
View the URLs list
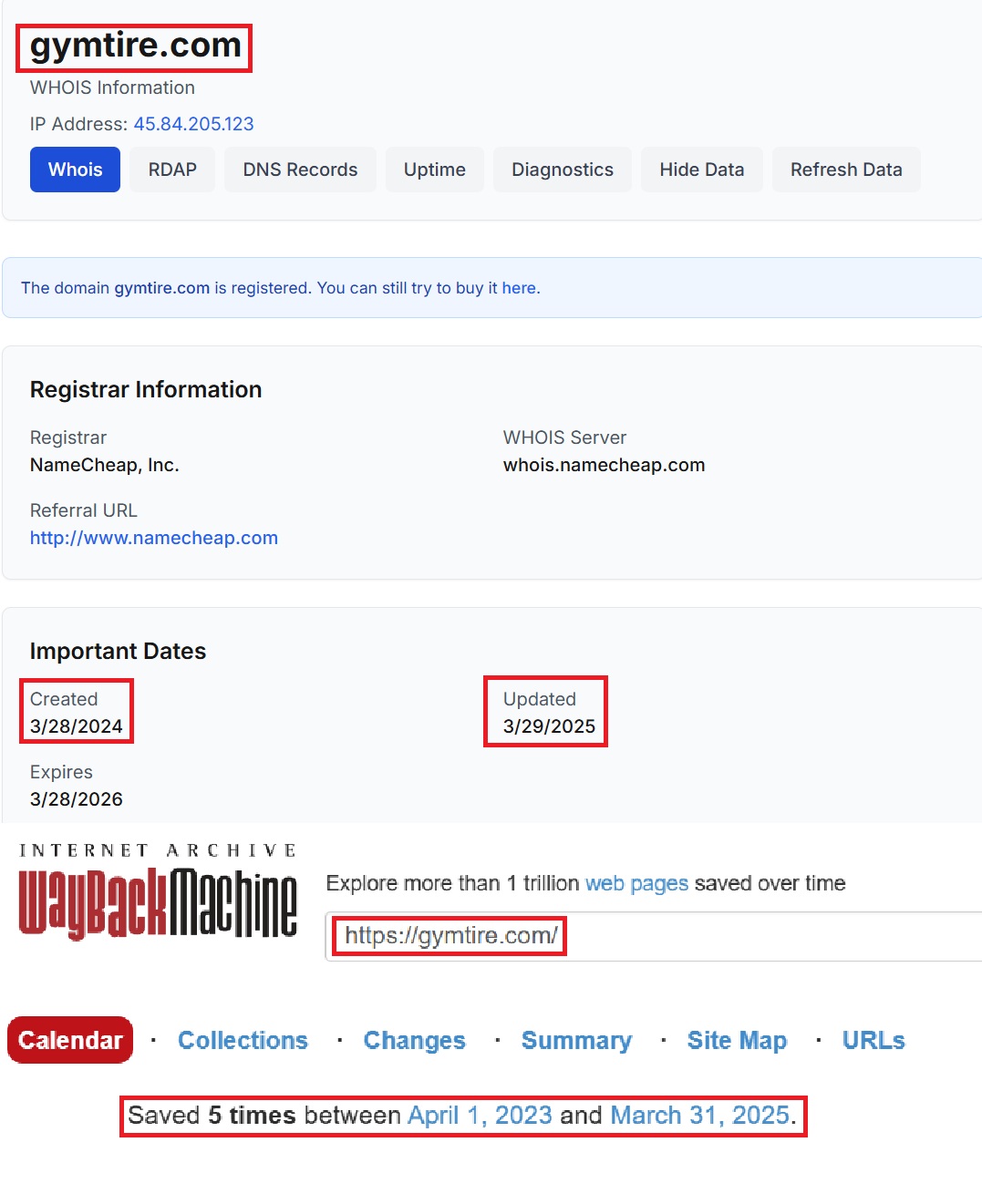pos(872,1040)
